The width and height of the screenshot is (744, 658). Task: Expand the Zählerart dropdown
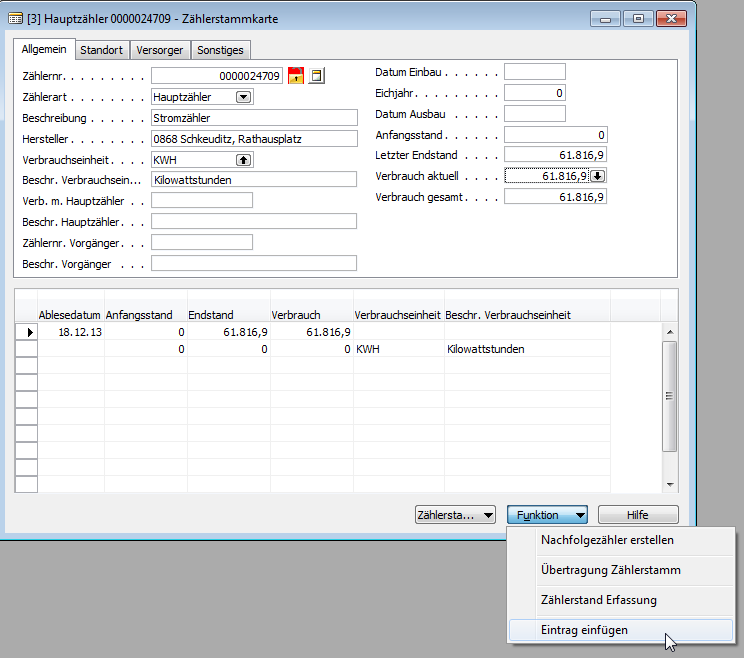coord(243,97)
